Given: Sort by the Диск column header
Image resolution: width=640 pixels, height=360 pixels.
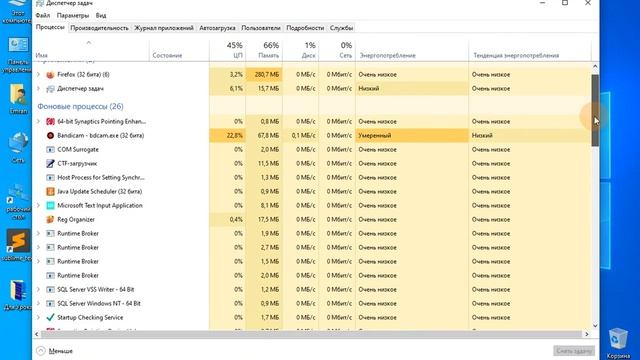Looking at the screenshot, I should tap(300, 50).
